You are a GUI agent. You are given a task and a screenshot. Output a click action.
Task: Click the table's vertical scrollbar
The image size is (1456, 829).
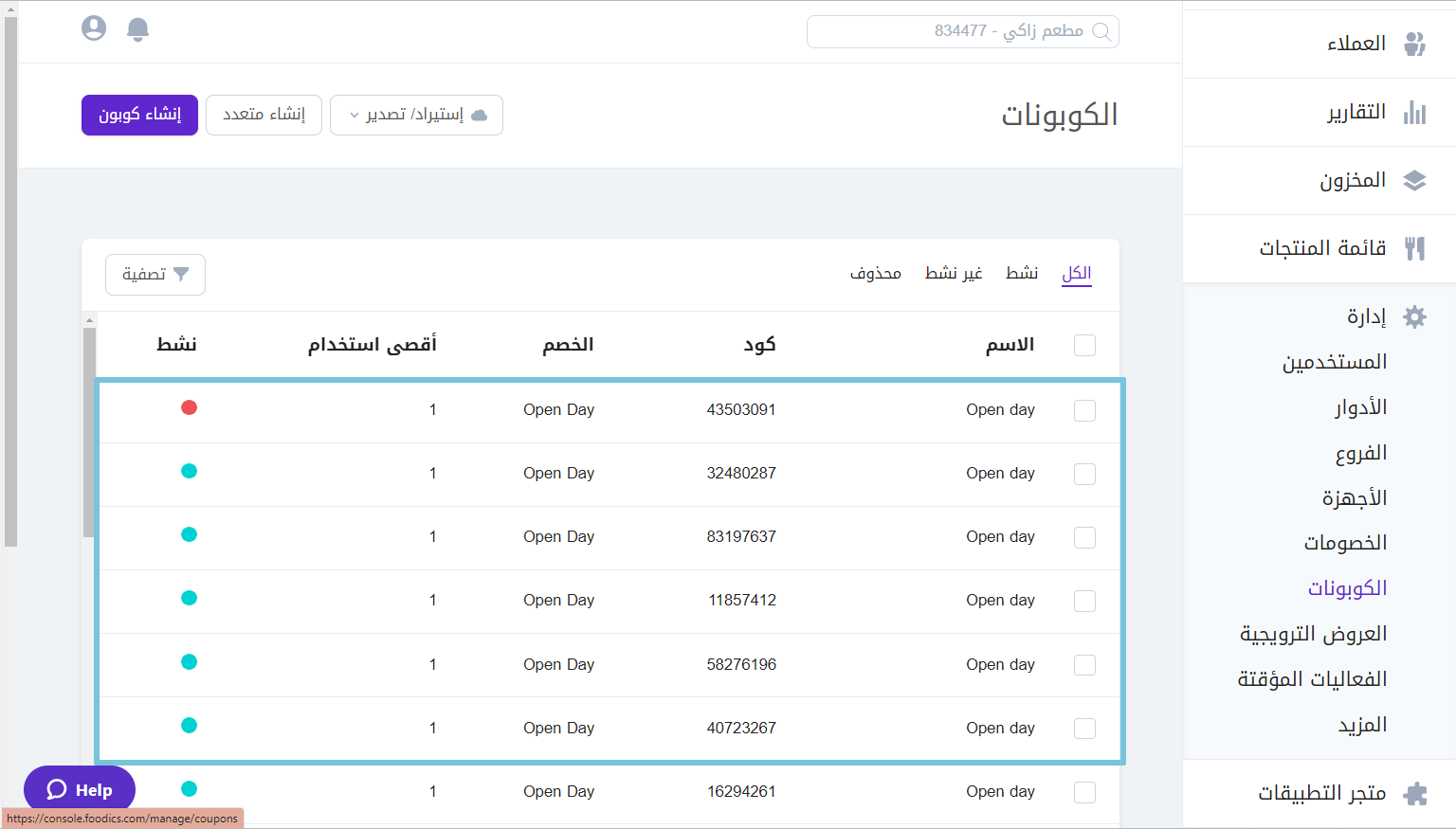coord(89,433)
